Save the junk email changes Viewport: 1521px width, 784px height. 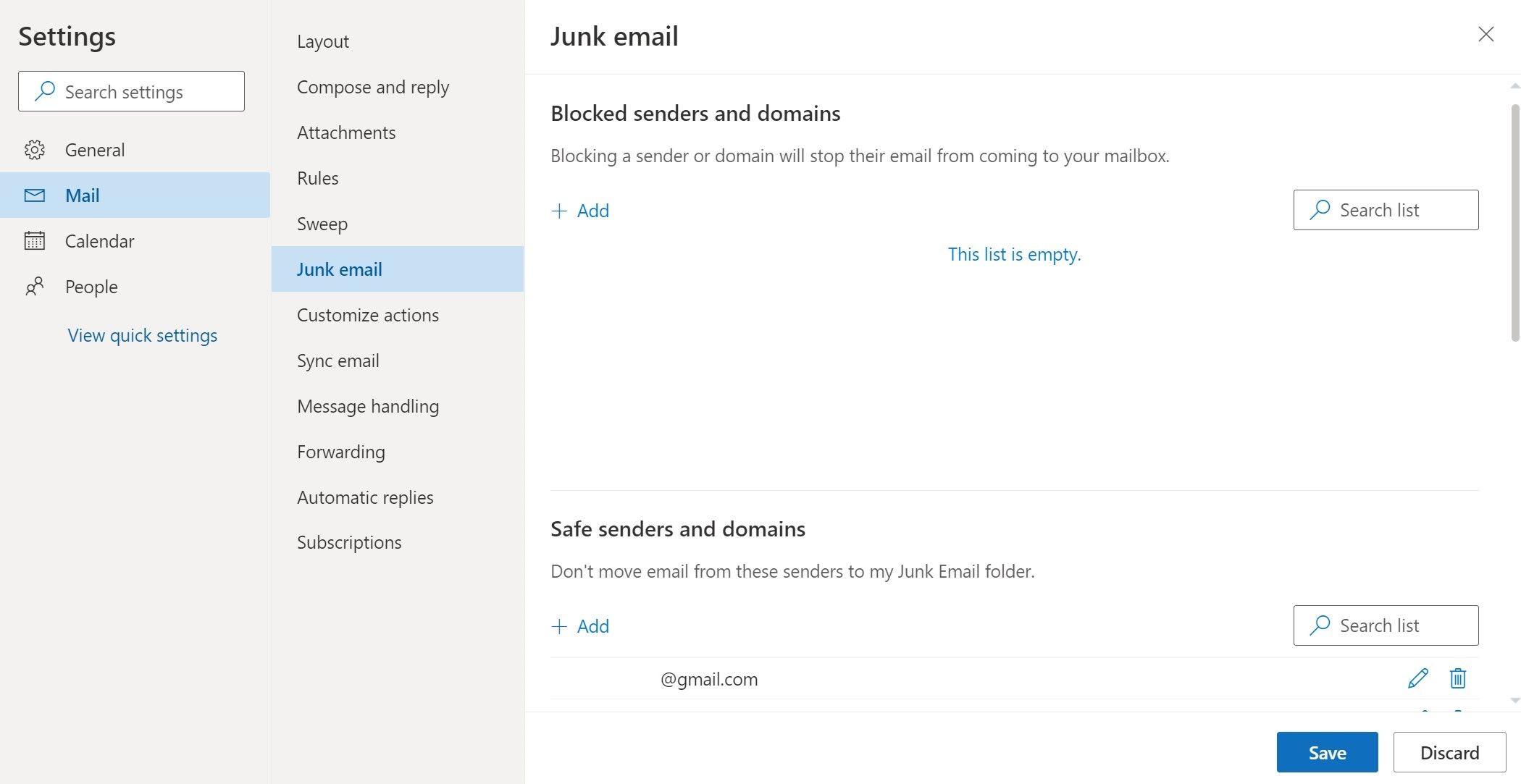(1327, 752)
